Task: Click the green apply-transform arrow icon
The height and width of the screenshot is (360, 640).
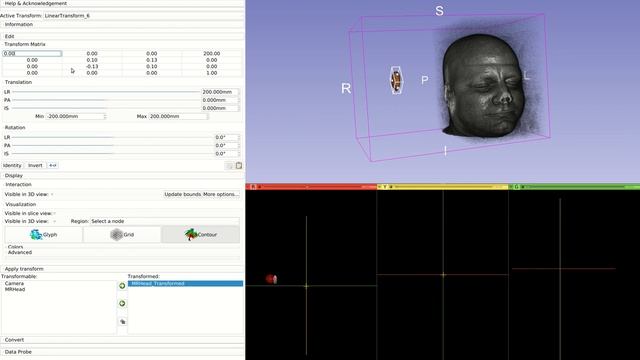Action: 122,286
